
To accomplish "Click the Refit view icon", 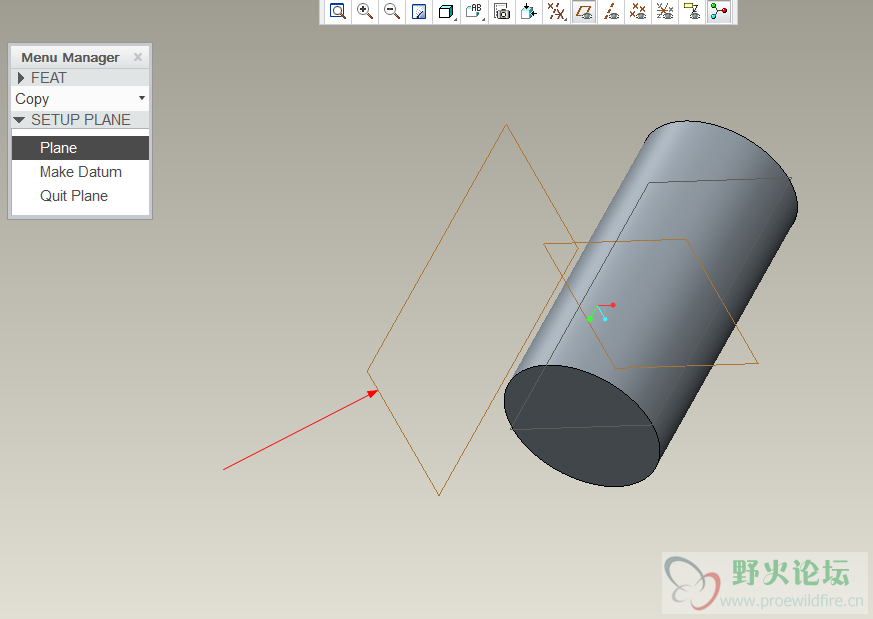I will [x=337, y=11].
